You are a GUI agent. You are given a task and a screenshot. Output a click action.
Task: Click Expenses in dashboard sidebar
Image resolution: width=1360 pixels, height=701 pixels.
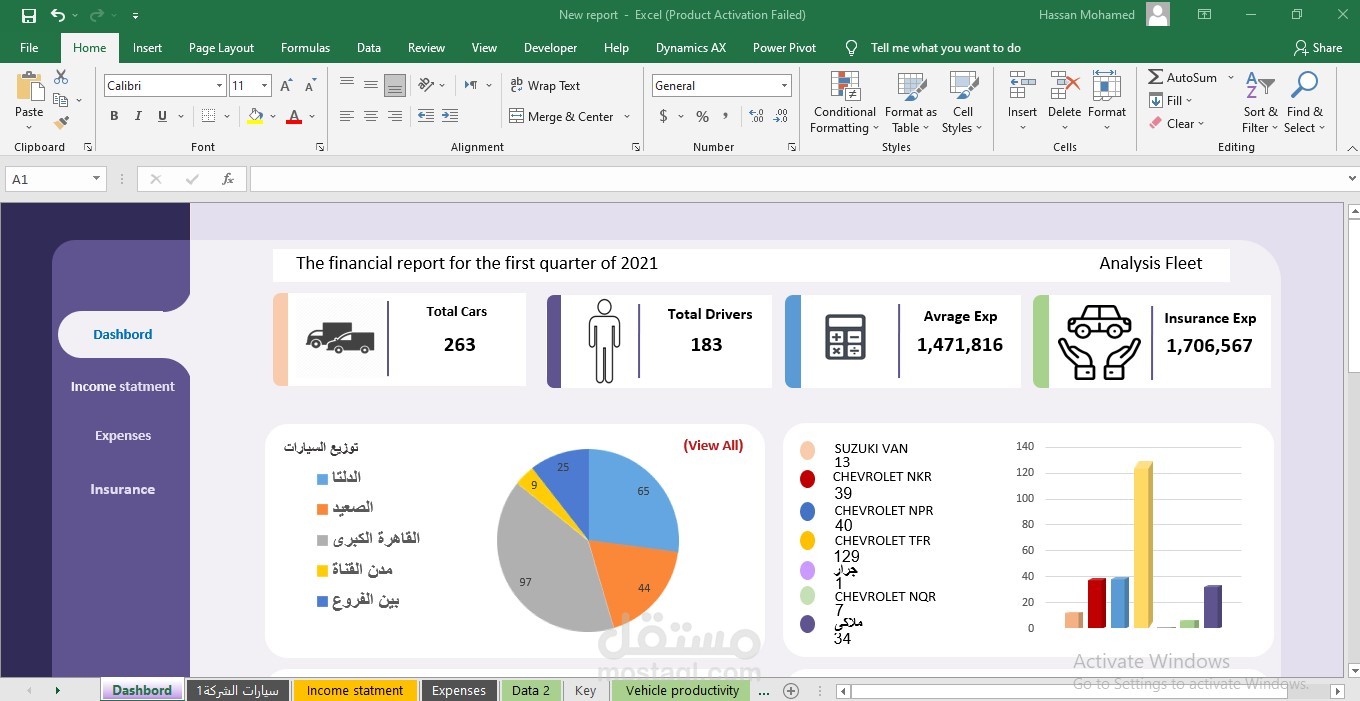(x=123, y=435)
